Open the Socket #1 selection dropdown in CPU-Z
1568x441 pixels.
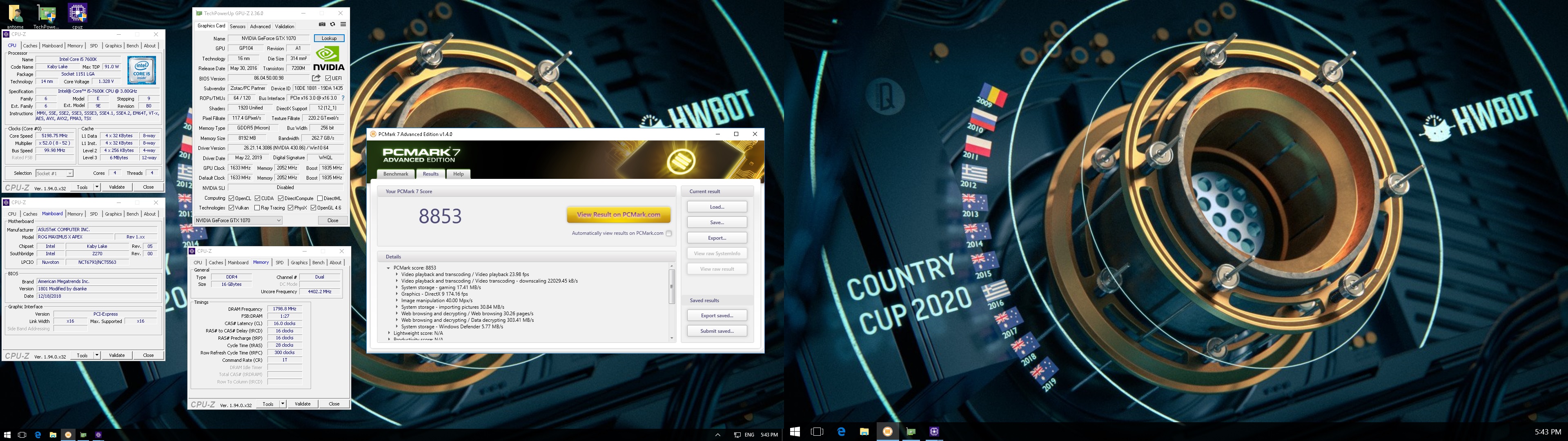tap(54, 173)
